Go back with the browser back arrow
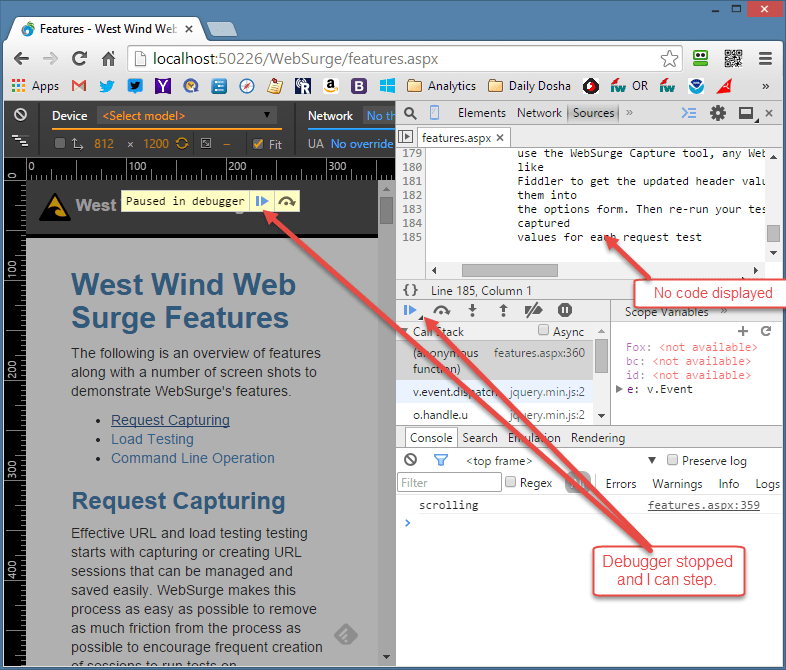Screen dimensions: 786x670 21,59
